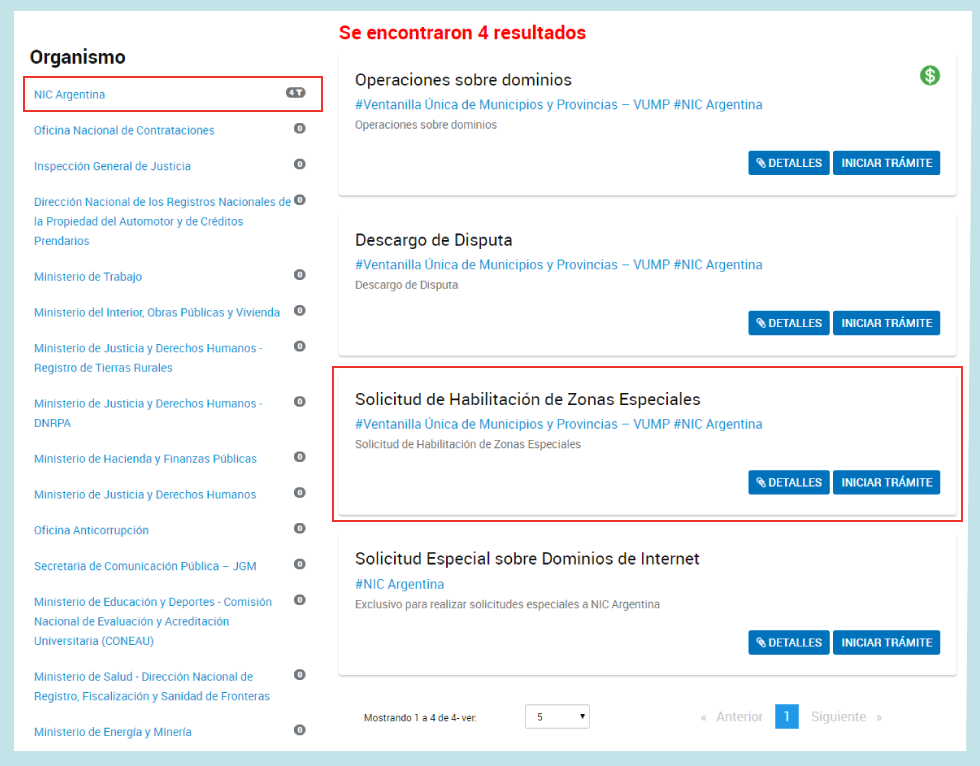Click the Ventanilla Única tag under Operaciones sobre dominios
The height and width of the screenshot is (766, 980).
512,105
